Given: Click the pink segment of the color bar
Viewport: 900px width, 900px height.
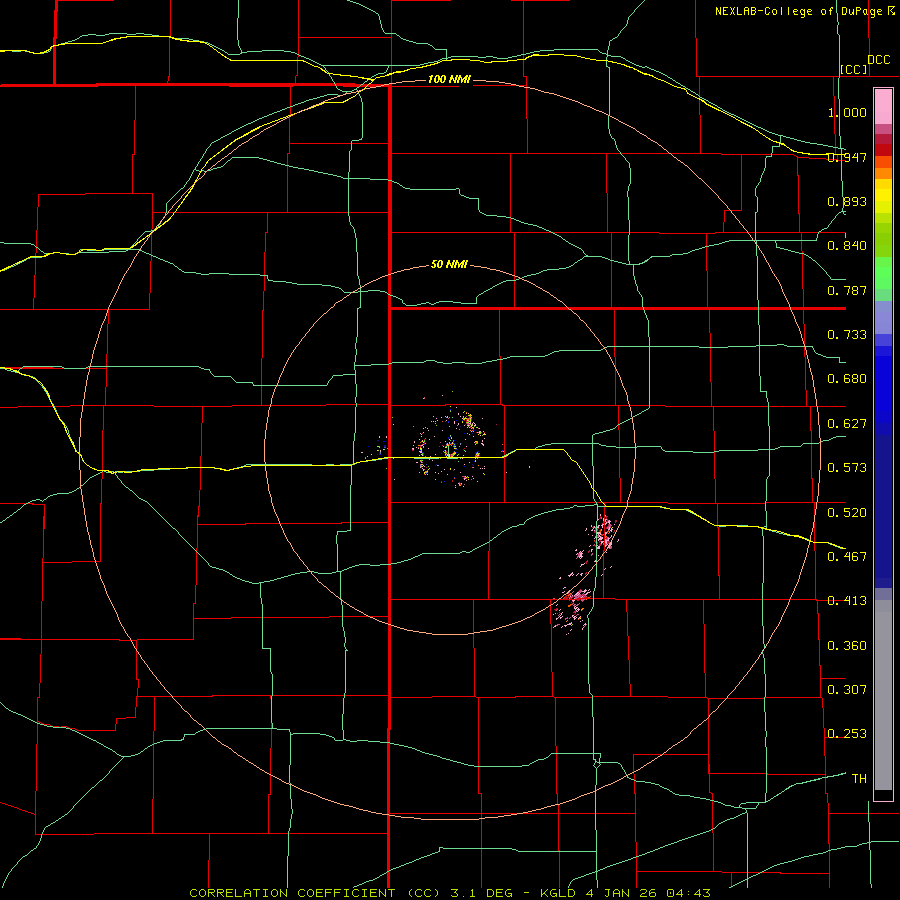Looking at the screenshot, I should coord(883,107).
